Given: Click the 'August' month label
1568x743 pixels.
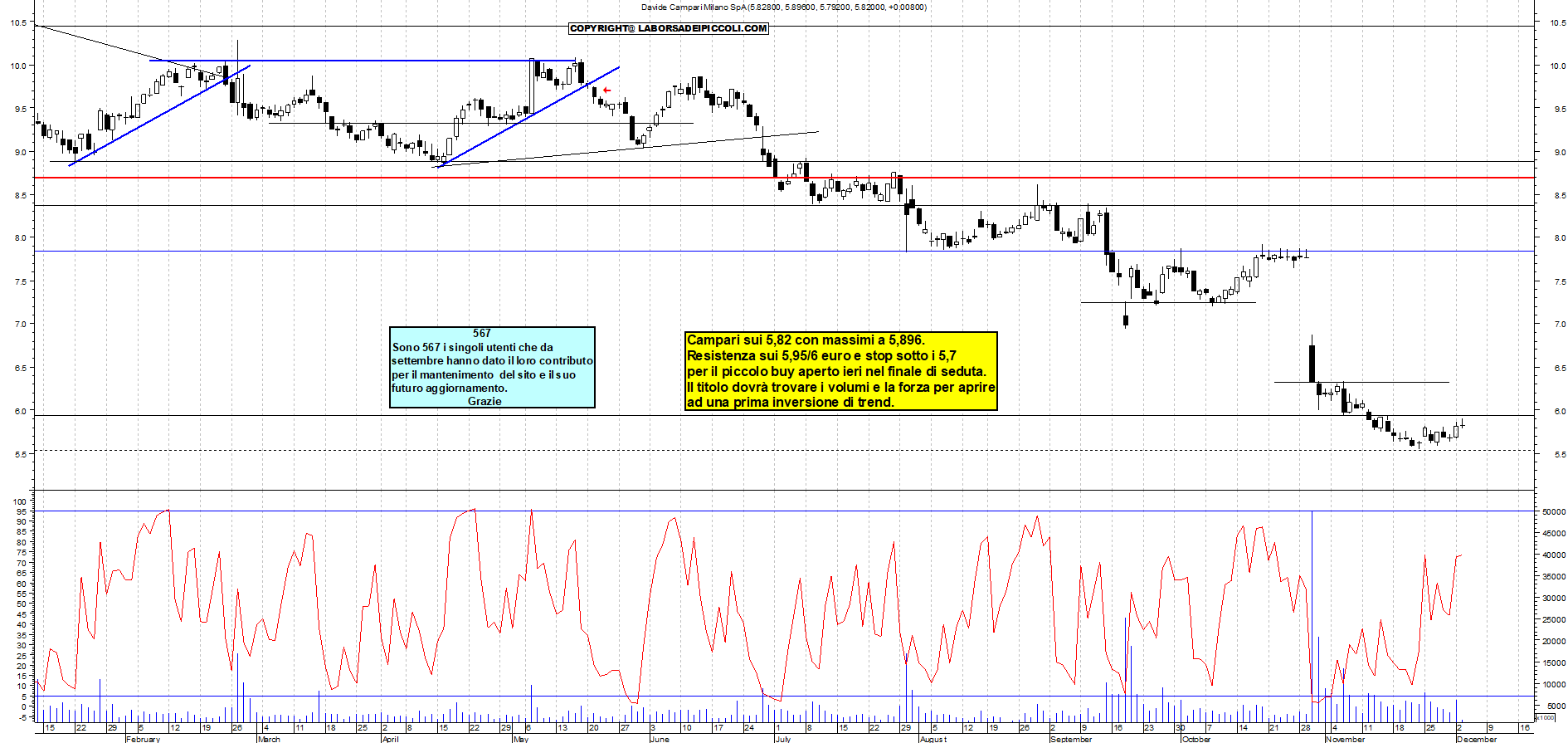Looking at the screenshot, I should coord(933,739).
